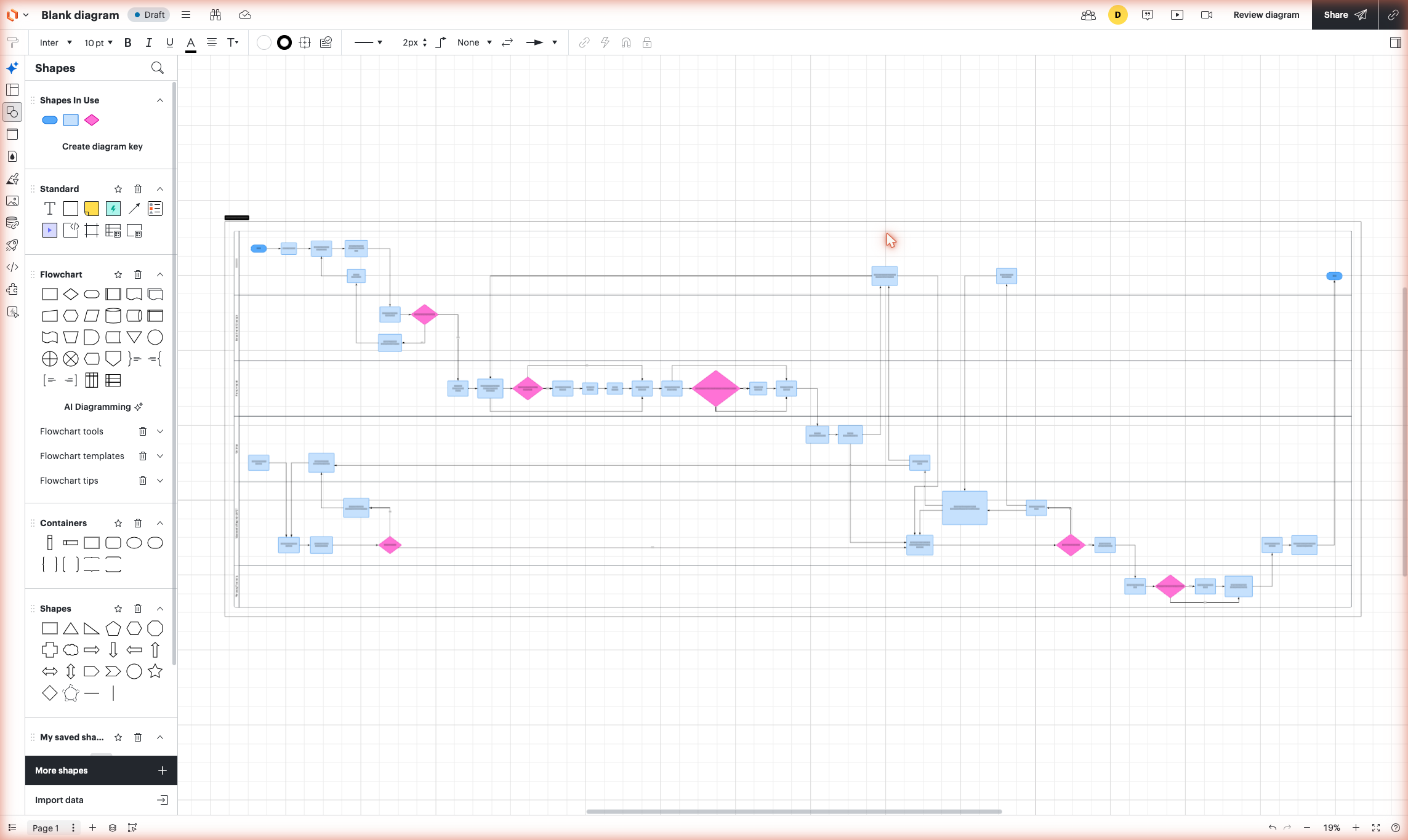Open the text options dropdown
Image resolution: width=1408 pixels, height=840 pixels.
pyautogui.click(x=233, y=42)
